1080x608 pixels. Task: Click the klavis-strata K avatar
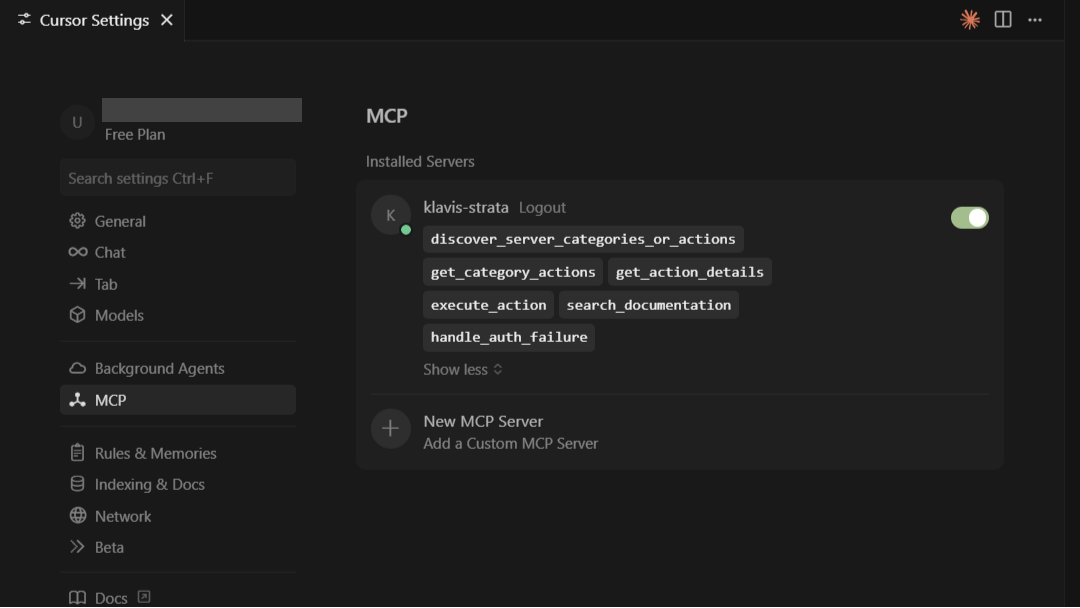click(x=391, y=215)
